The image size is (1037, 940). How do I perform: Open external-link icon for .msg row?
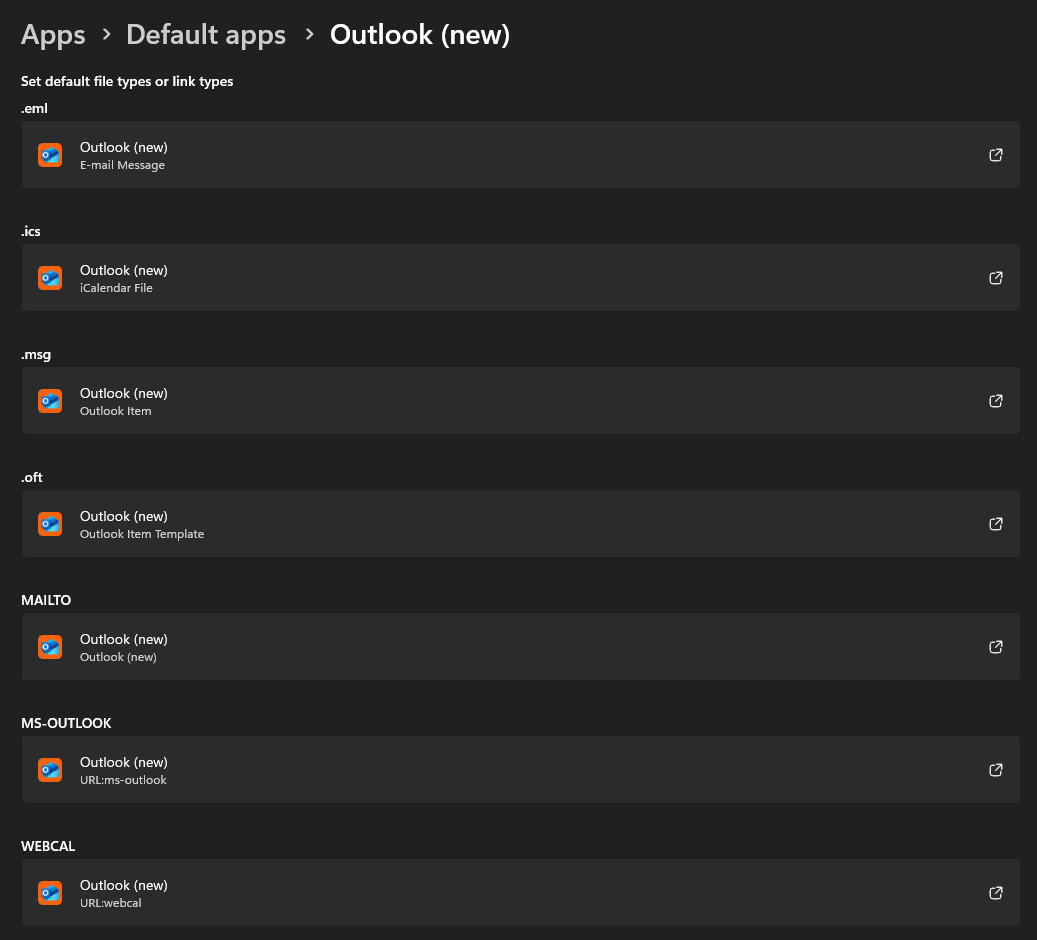[x=995, y=401]
